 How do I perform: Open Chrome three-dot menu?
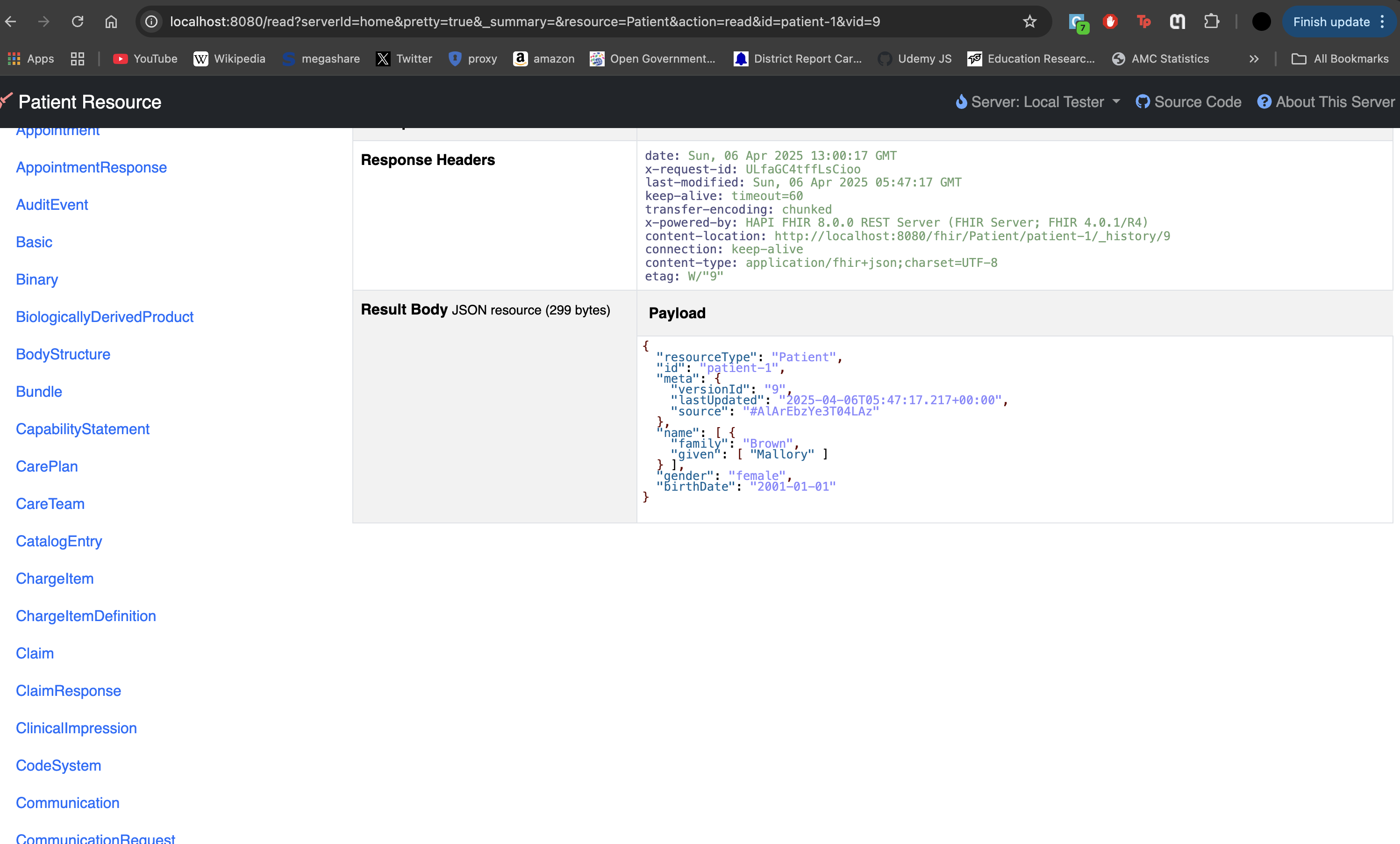point(1382,21)
